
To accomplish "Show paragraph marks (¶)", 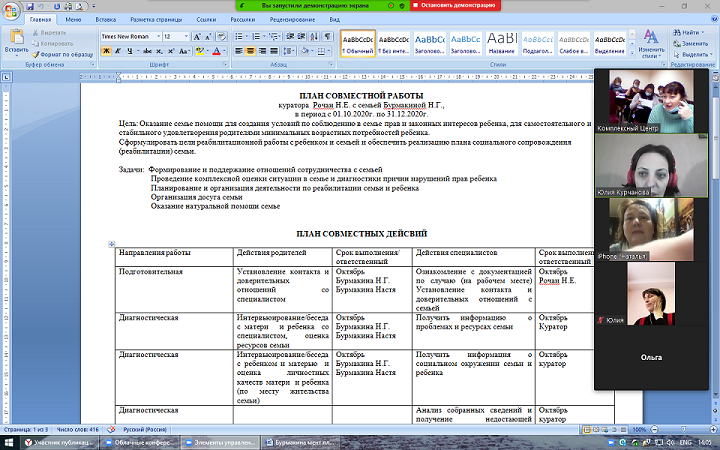I will click(x=327, y=36).
